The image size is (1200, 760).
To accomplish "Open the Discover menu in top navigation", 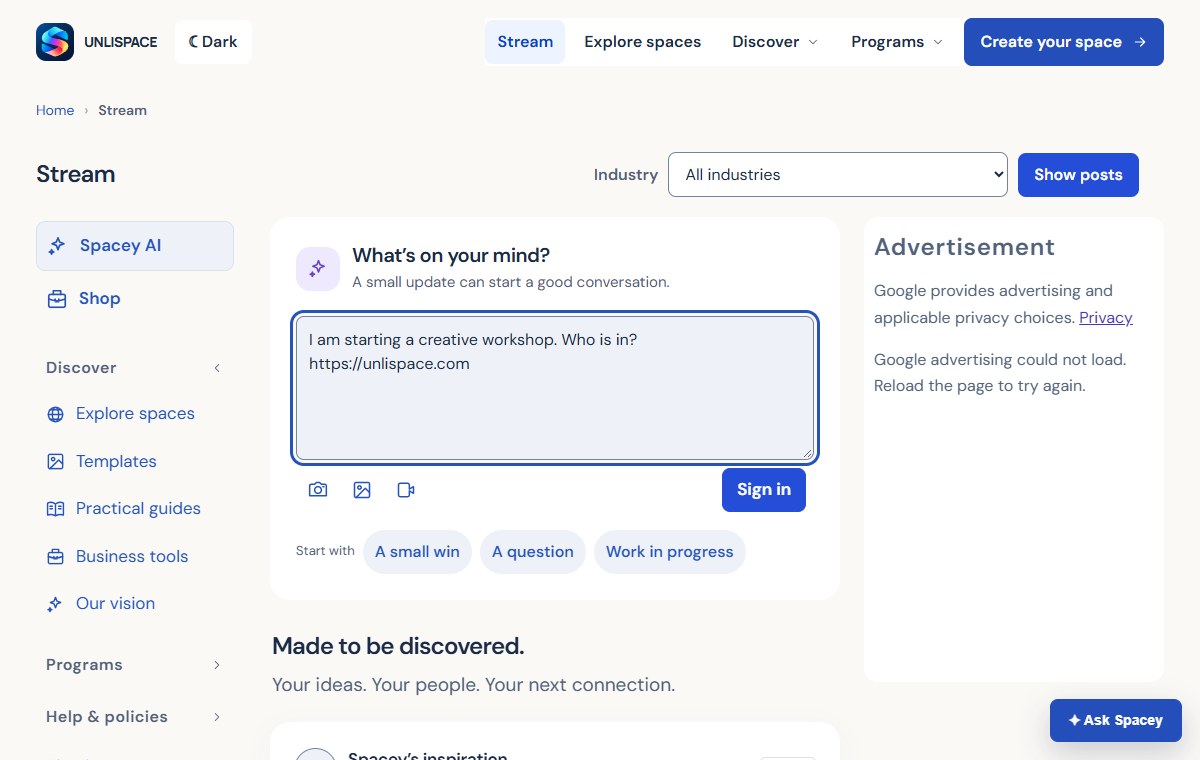I will [x=775, y=42].
